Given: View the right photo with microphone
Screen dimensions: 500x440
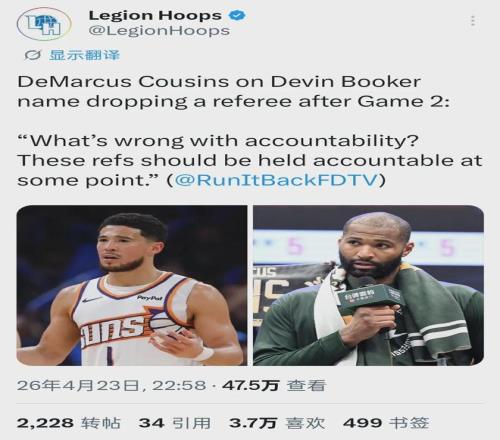Looking at the screenshot, I should pyautogui.click(x=368, y=285).
